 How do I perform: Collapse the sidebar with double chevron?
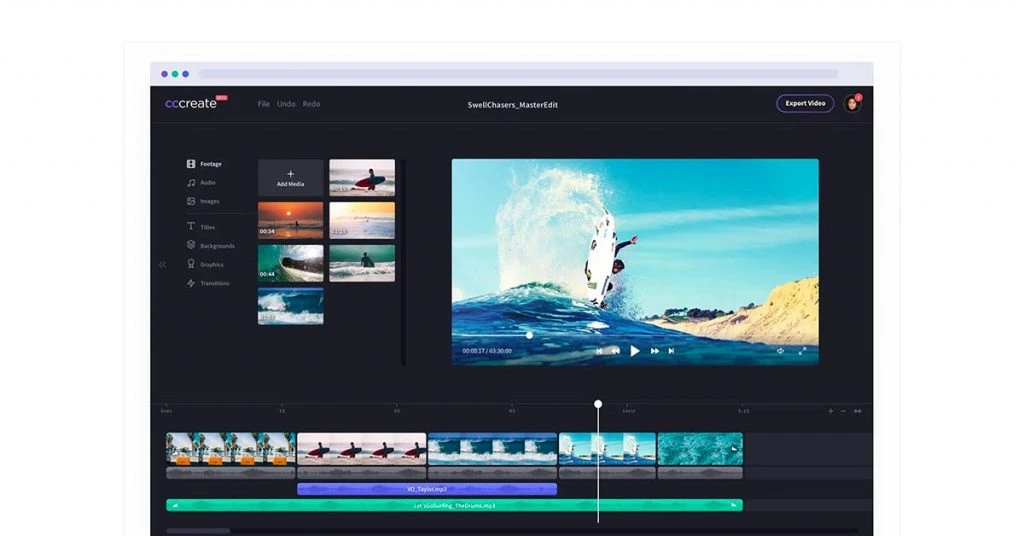click(x=163, y=264)
